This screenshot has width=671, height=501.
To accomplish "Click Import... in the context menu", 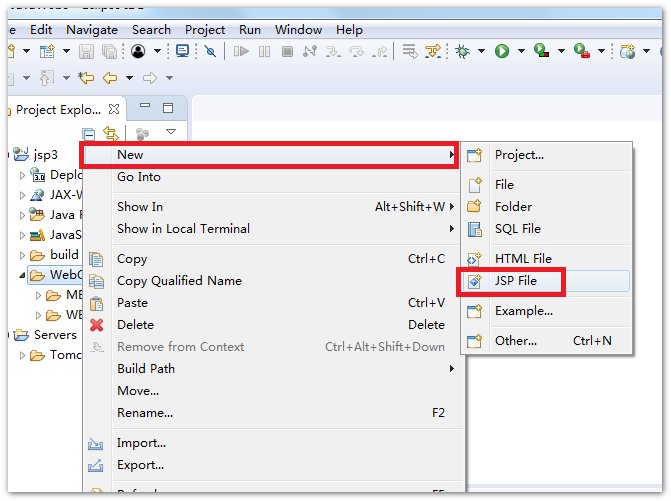I will click(x=141, y=443).
